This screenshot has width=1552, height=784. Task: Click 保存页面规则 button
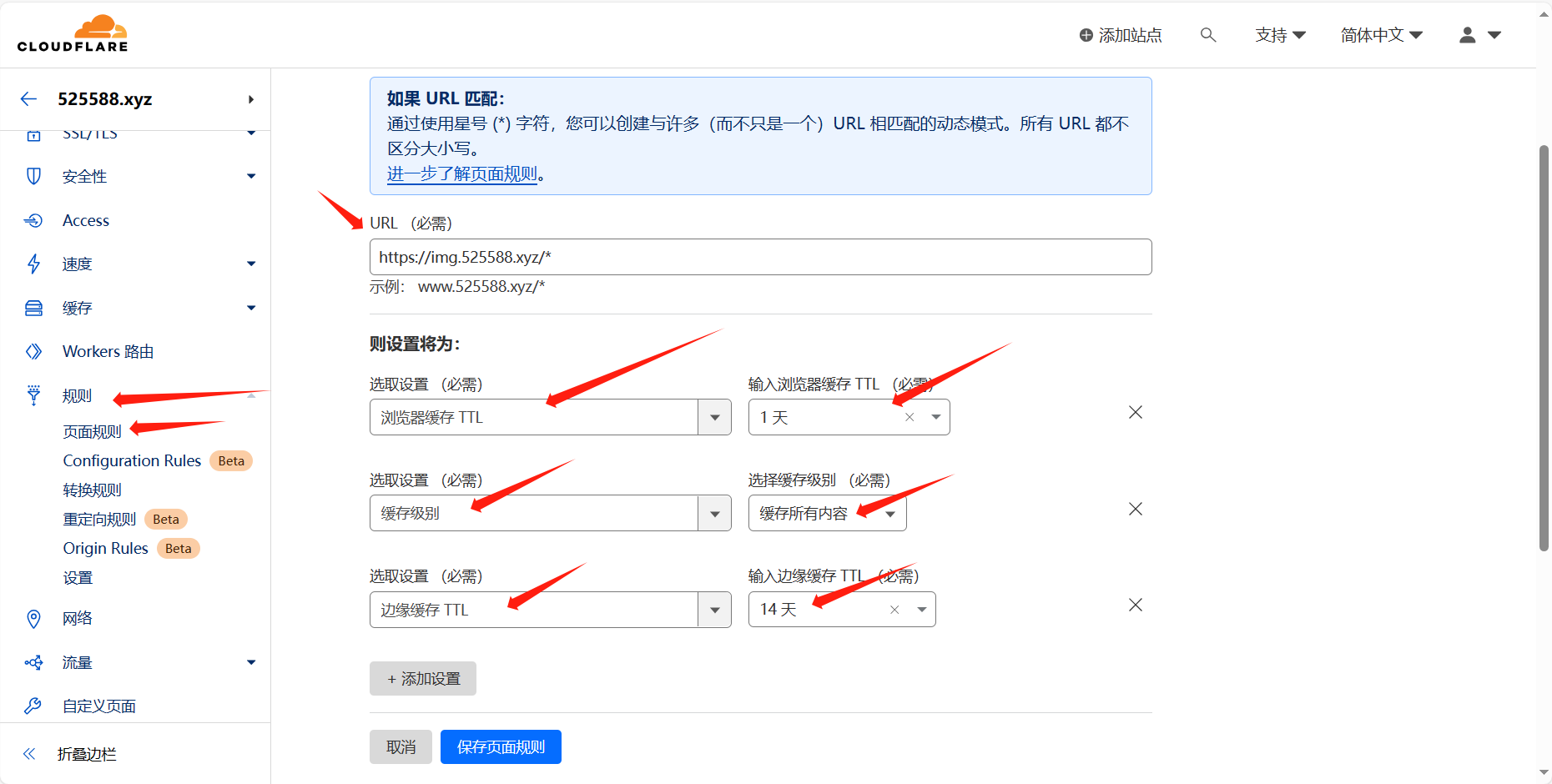tap(501, 747)
